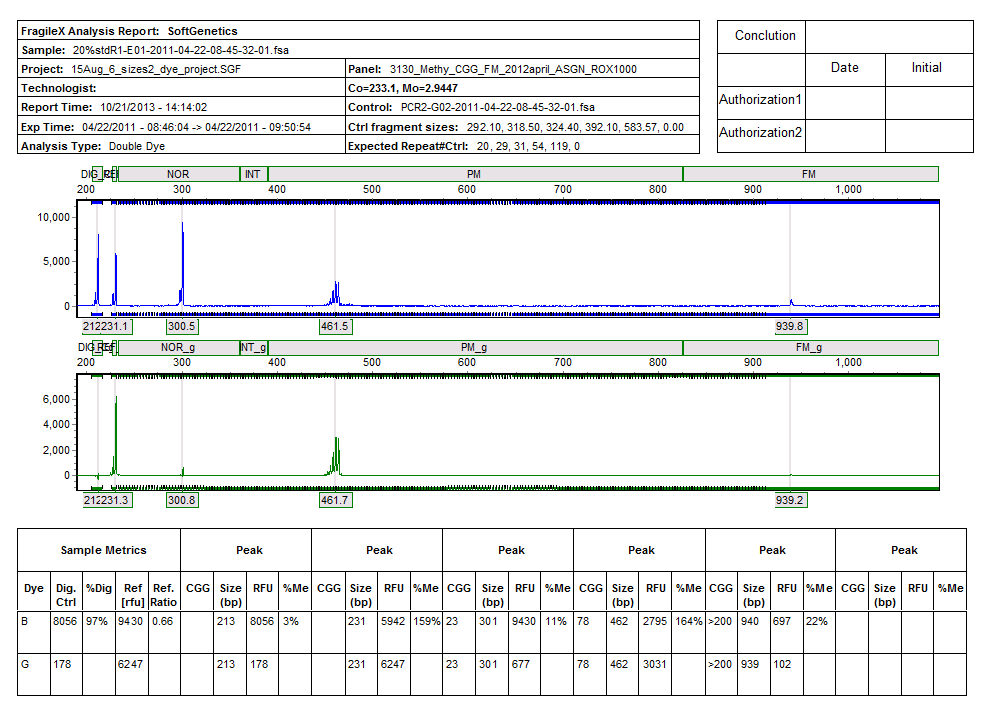998x720 pixels.
Task: Click the 97% digestion value
Action: pyautogui.click(x=97, y=621)
